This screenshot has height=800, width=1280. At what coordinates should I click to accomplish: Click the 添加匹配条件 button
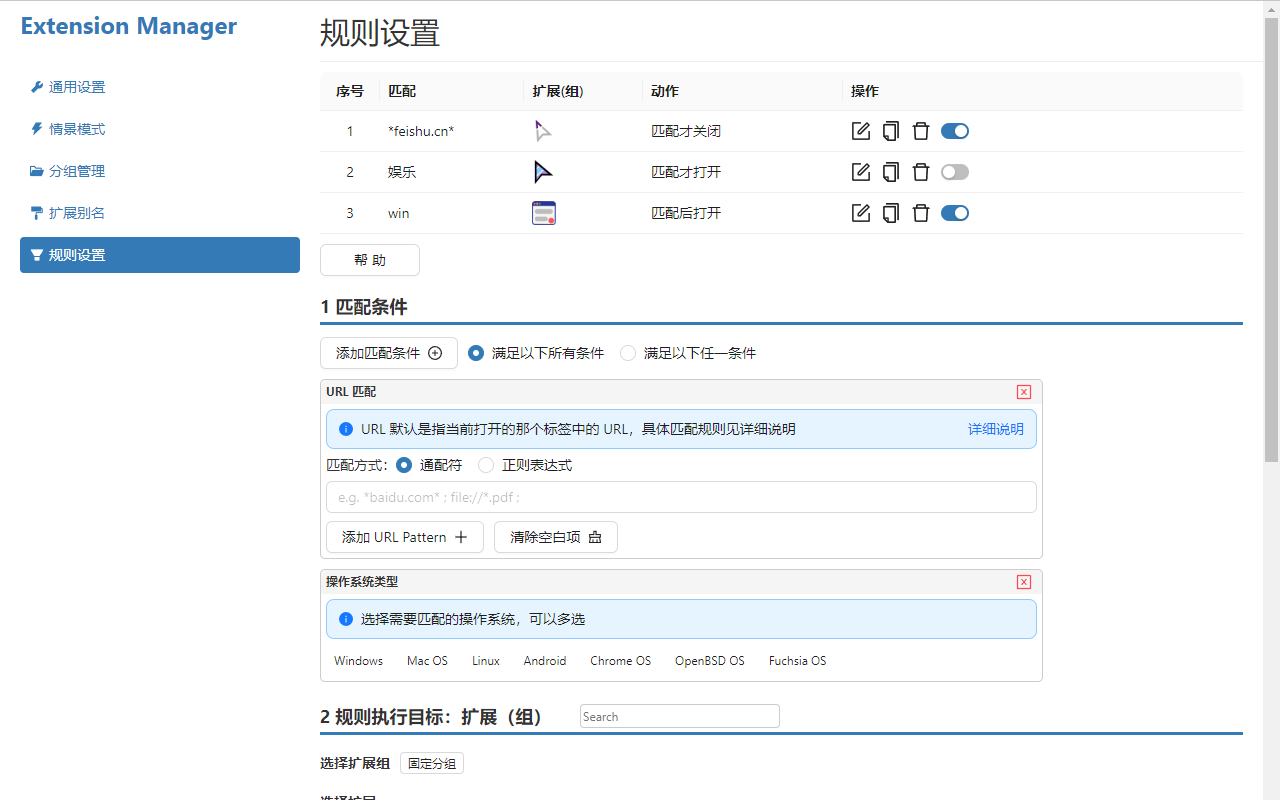tap(388, 353)
